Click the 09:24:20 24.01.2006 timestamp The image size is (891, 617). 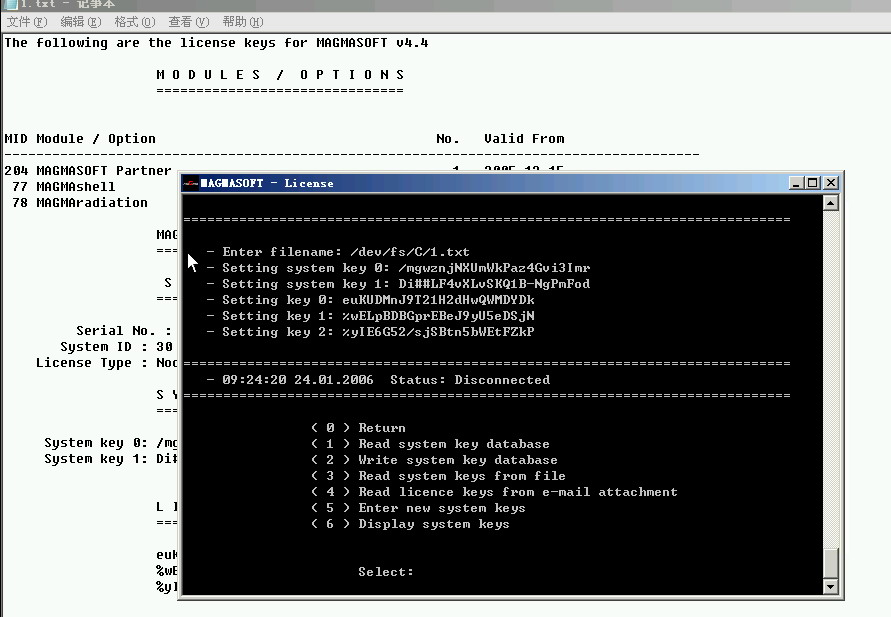(x=298, y=379)
